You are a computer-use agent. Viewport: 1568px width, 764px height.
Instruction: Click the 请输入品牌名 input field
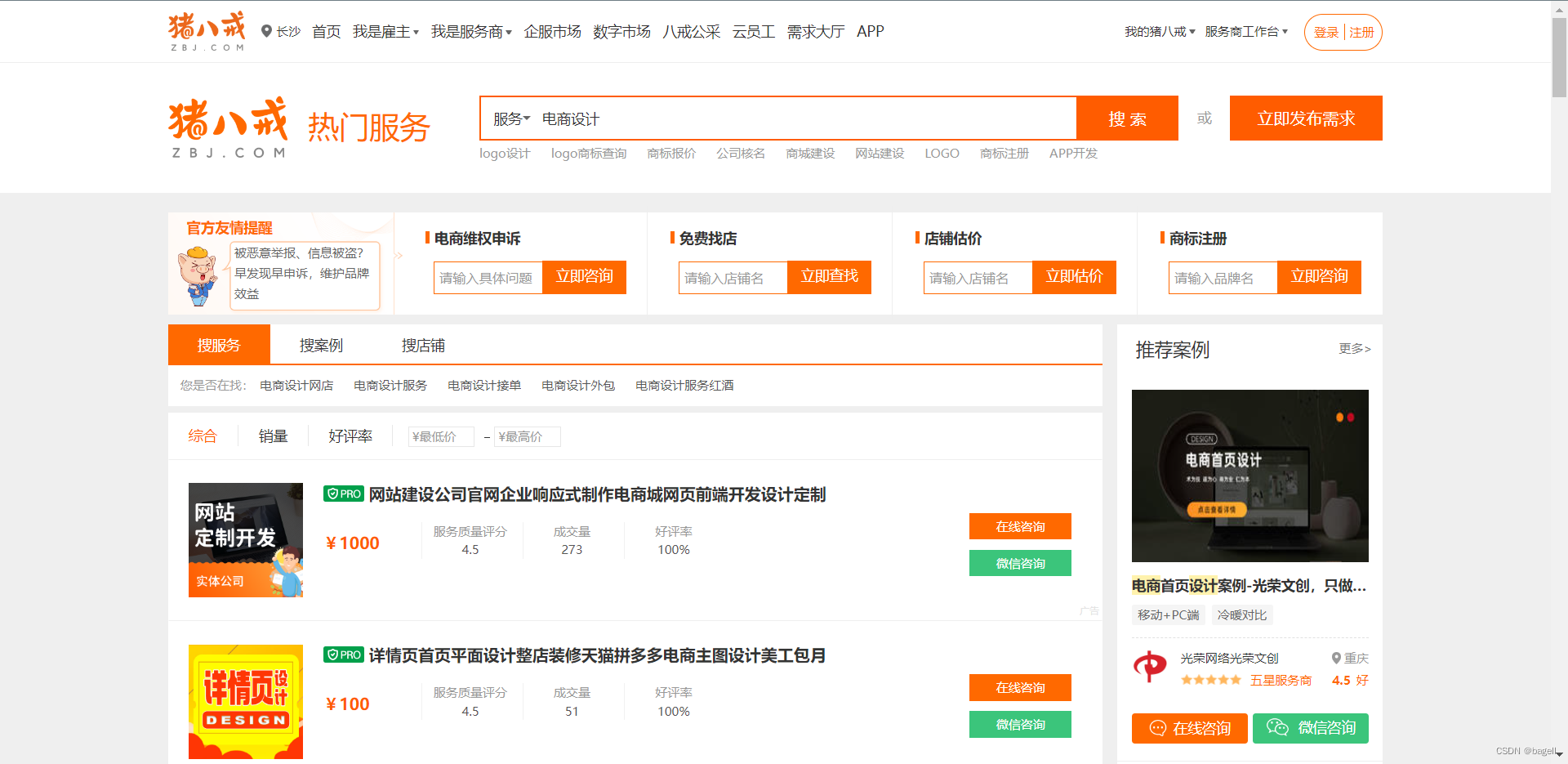coord(1223,278)
